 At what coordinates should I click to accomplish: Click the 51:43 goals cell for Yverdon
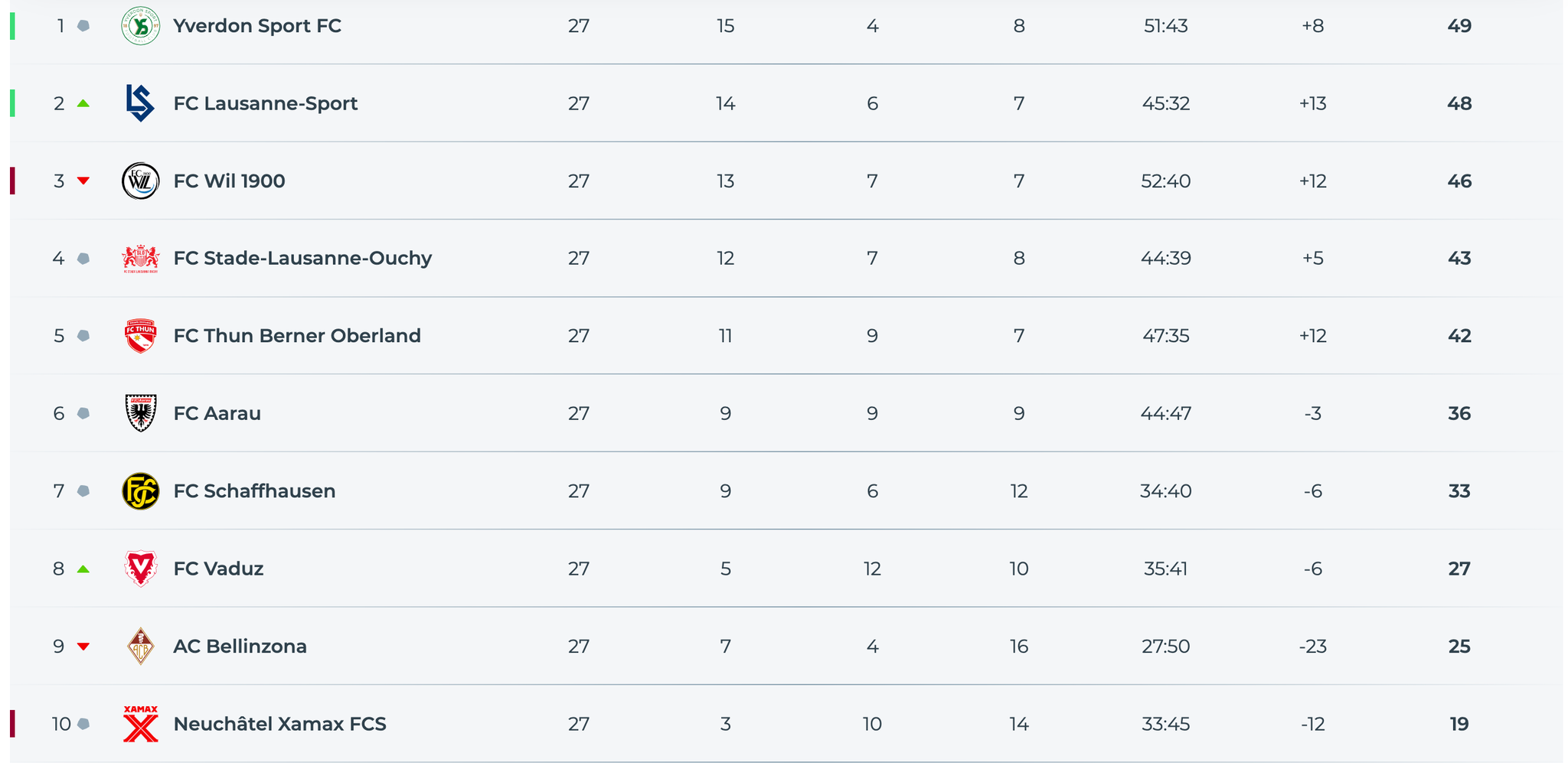[1165, 26]
